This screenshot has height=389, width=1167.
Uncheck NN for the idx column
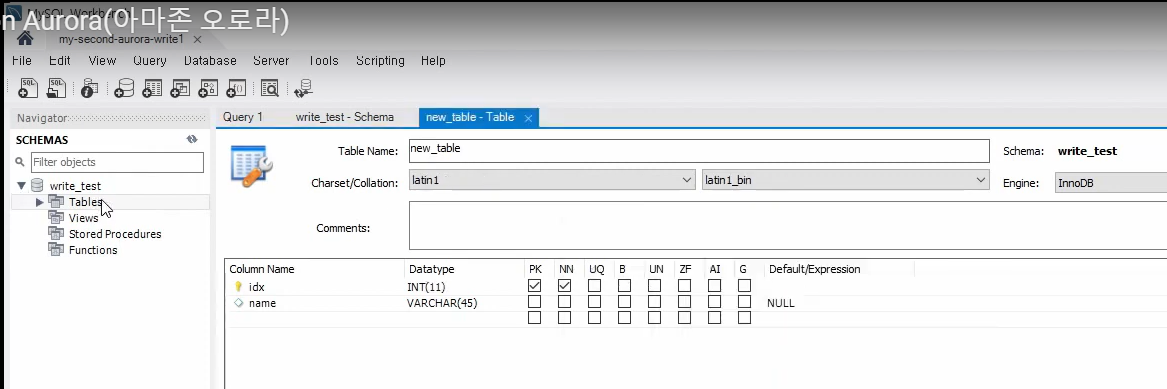click(x=564, y=286)
